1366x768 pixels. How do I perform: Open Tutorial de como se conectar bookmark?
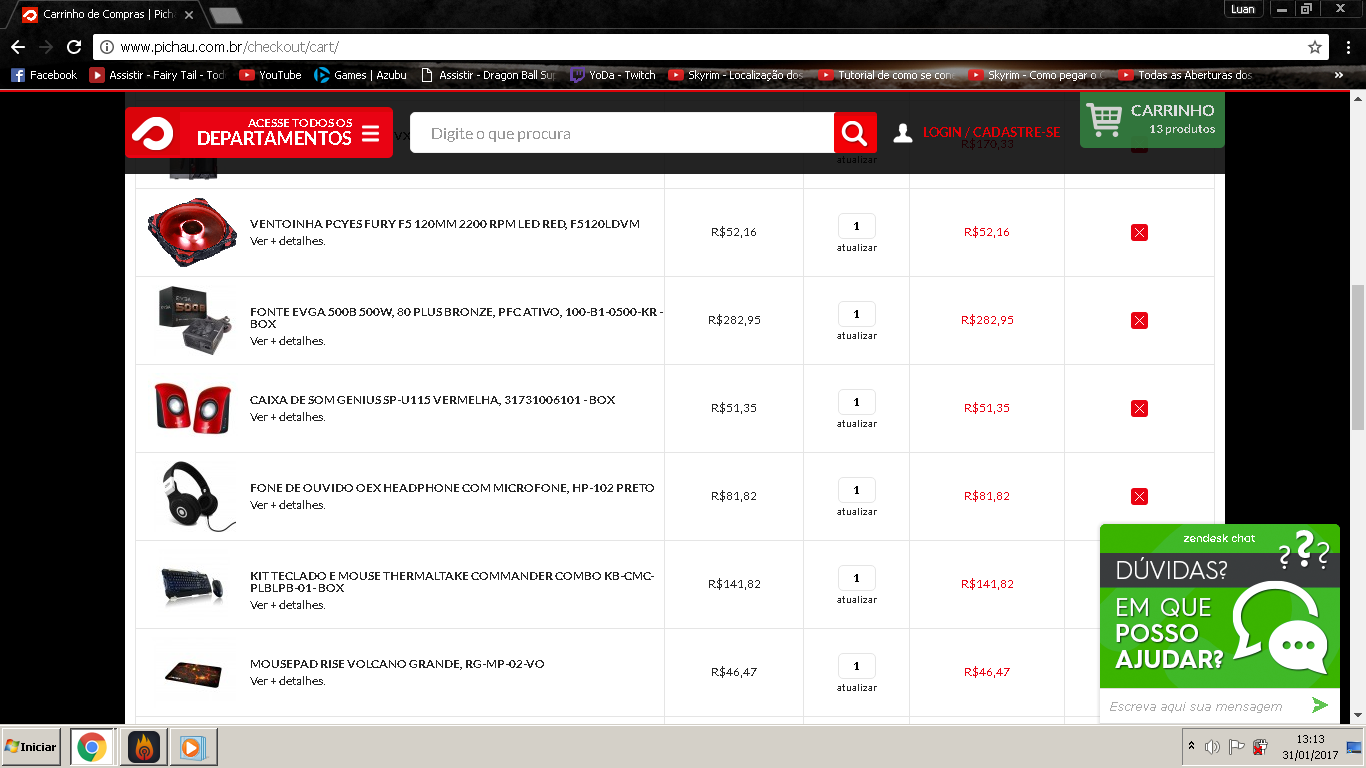[x=887, y=75]
